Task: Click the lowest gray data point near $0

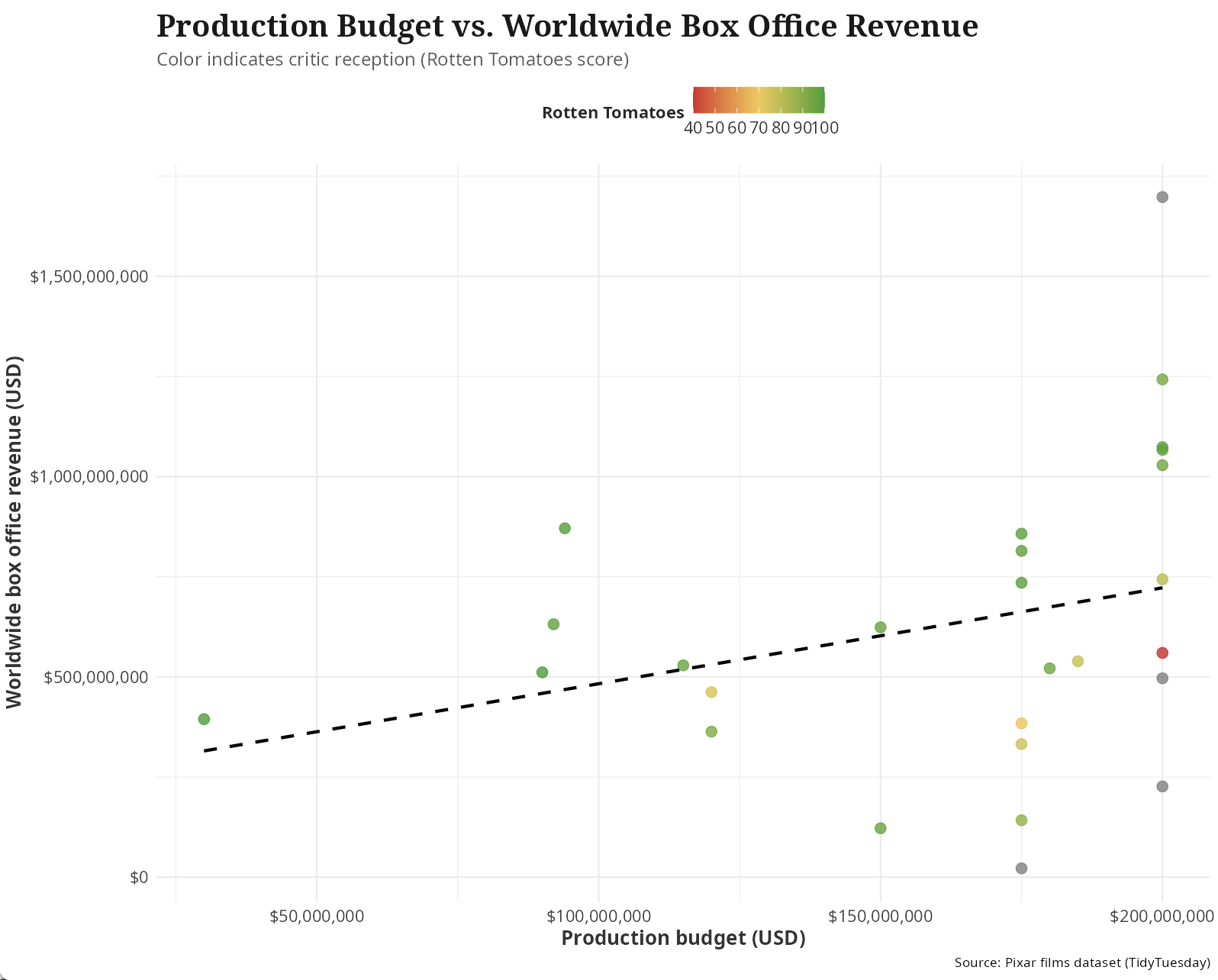Action: coord(1021,869)
